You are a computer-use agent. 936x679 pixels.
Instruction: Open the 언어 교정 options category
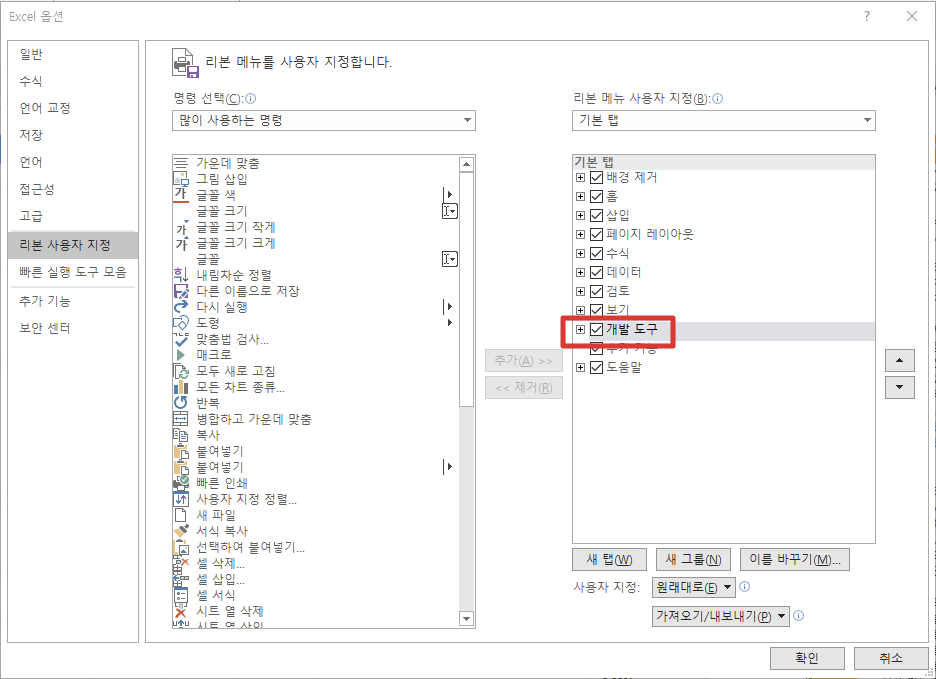tap(73, 108)
